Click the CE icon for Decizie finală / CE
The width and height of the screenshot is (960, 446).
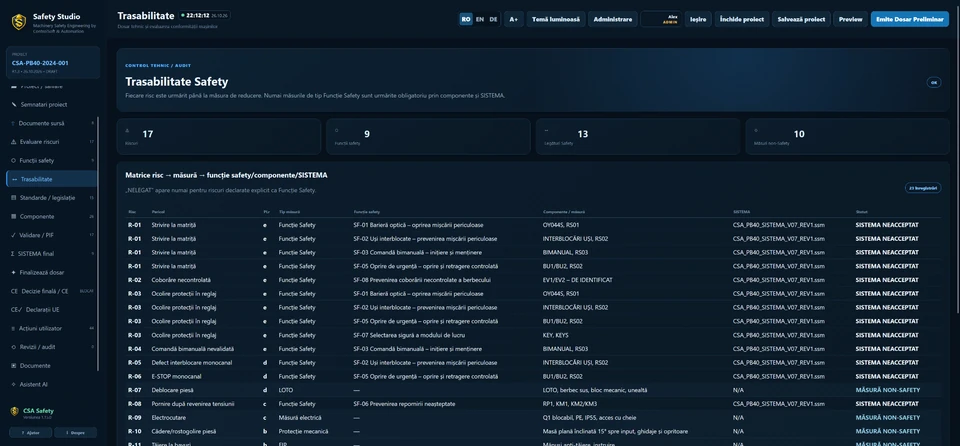coord(14,291)
